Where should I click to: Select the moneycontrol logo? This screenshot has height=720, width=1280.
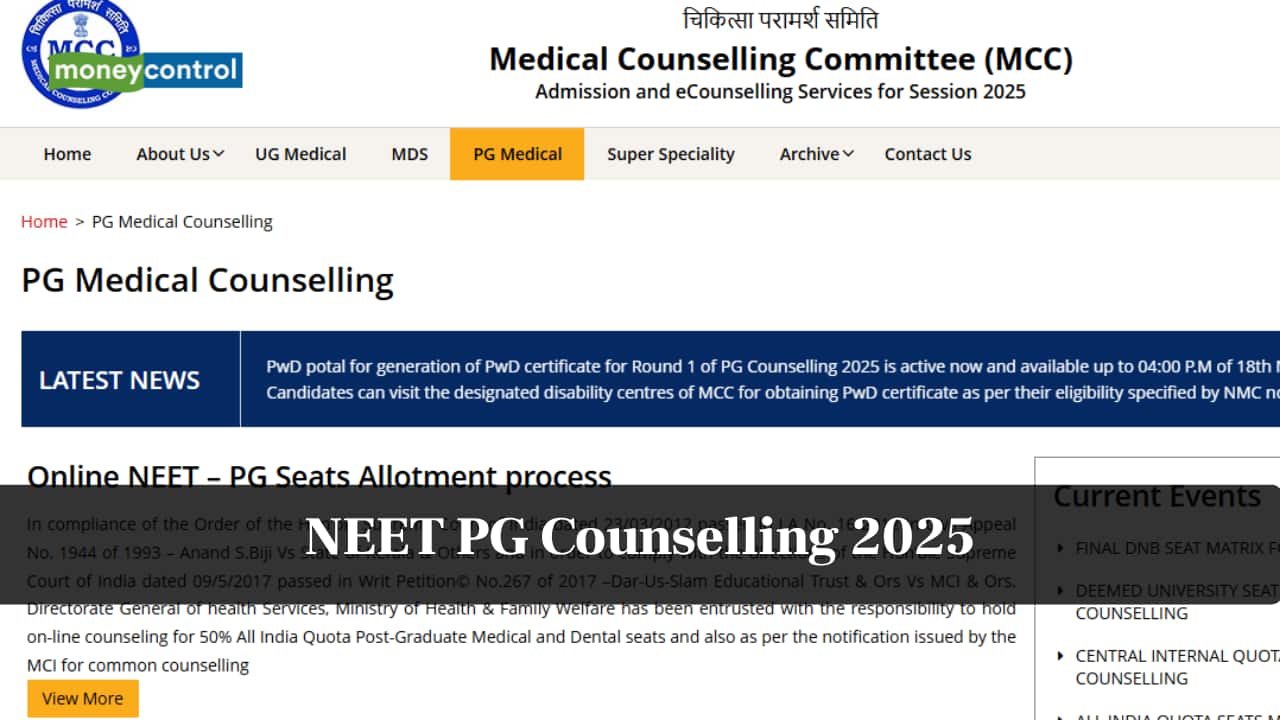(148, 70)
